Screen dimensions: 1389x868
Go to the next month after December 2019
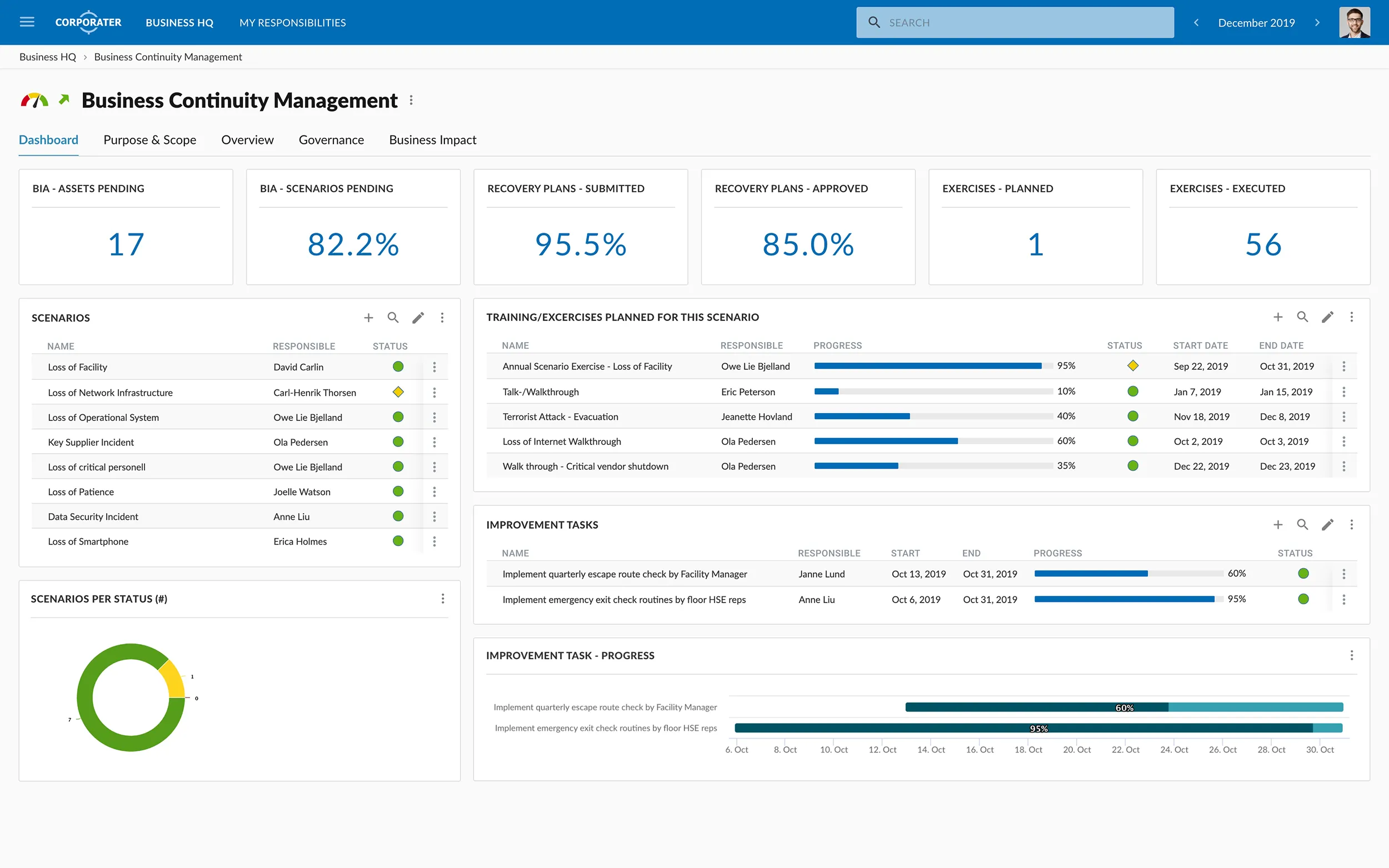[x=1317, y=23]
